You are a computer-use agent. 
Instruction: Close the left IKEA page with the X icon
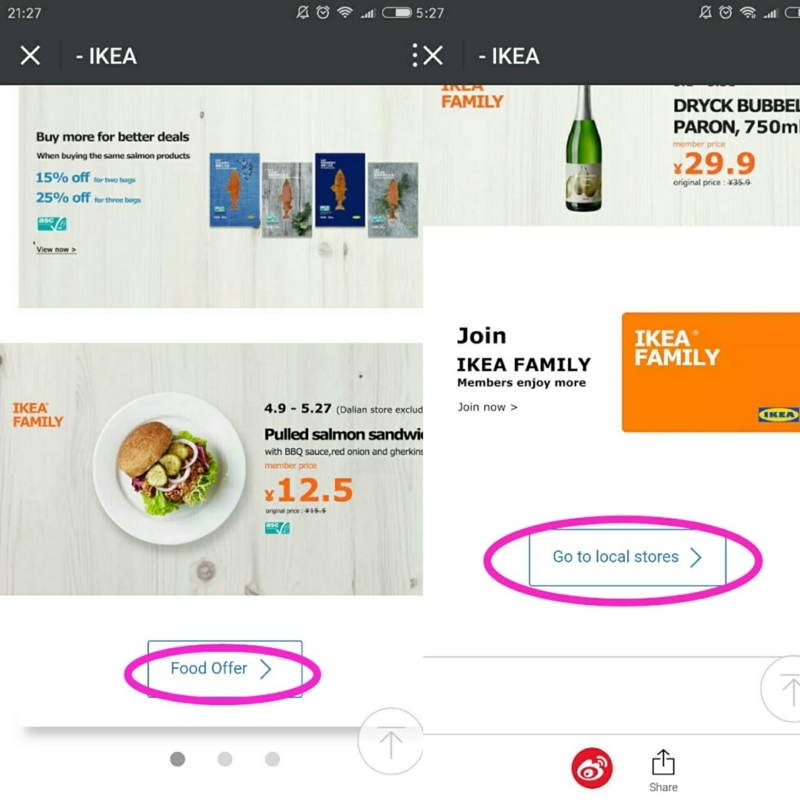30,55
